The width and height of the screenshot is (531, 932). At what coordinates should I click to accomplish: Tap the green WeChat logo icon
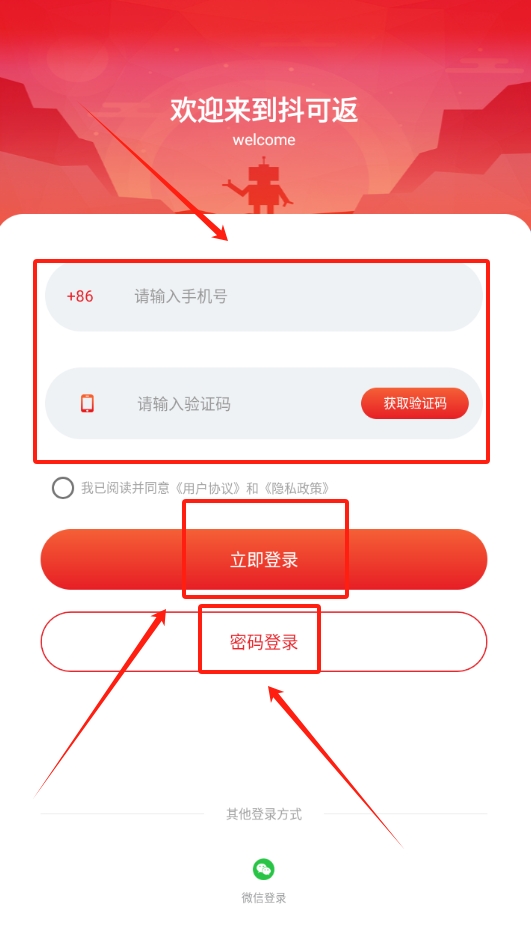pyautogui.click(x=263, y=870)
